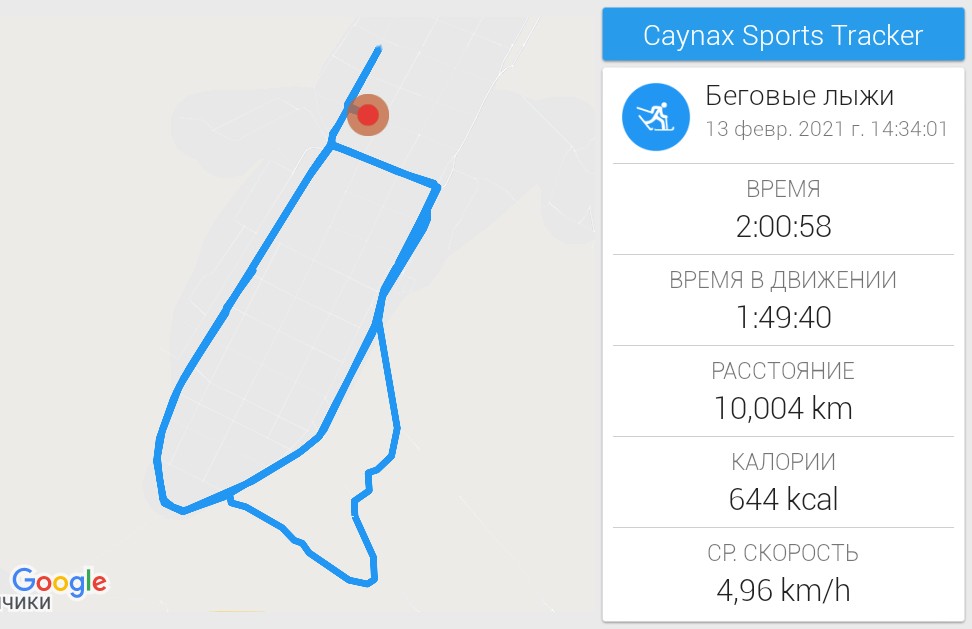Click the cross-country skiing activity icon
Image resolution: width=972 pixels, height=629 pixels.
[x=655, y=116]
